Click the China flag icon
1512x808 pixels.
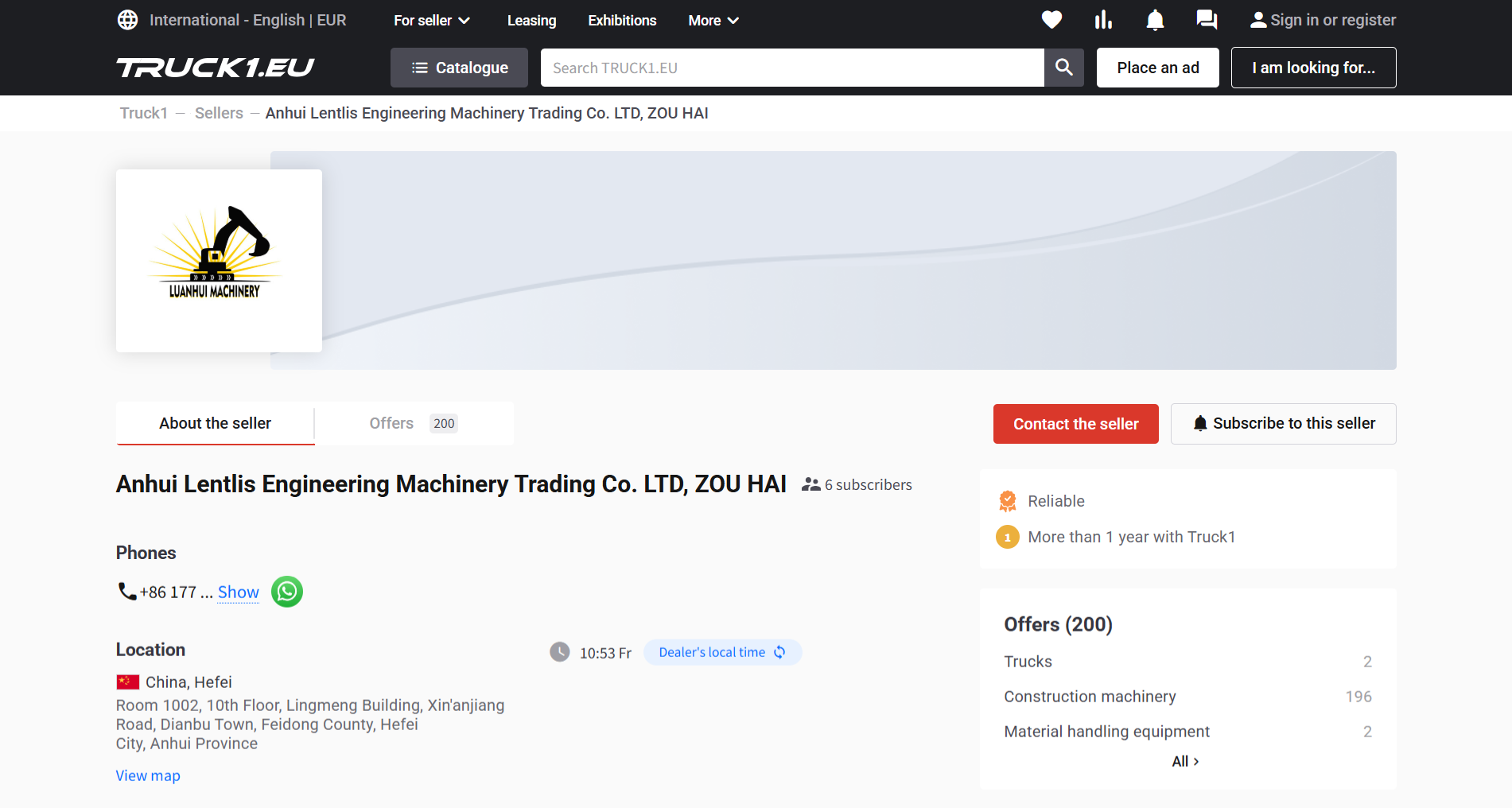[x=127, y=682]
